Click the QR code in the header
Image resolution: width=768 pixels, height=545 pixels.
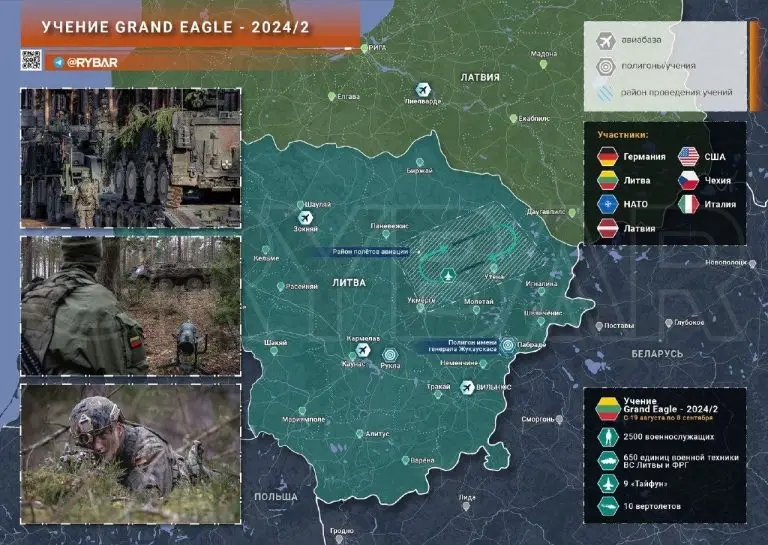[x=31, y=60]
